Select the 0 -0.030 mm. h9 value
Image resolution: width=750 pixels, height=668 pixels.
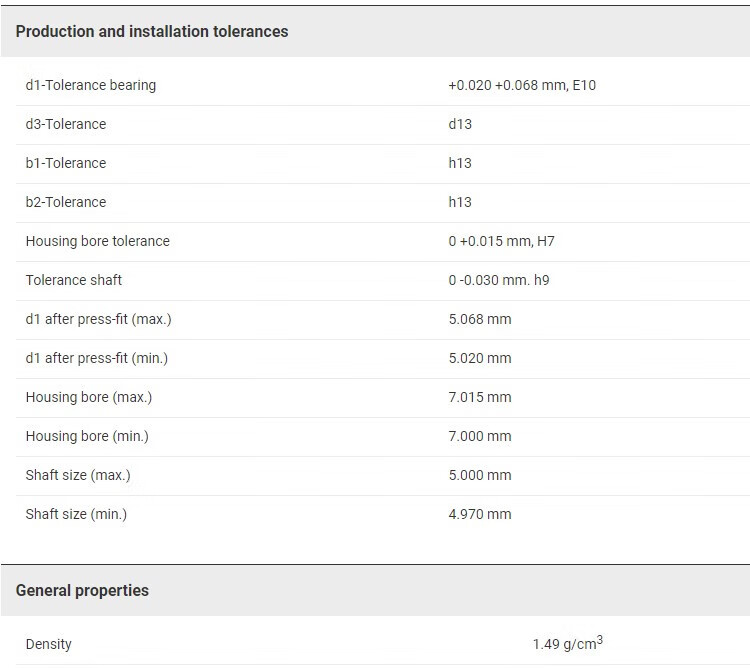tap(498, 280)
